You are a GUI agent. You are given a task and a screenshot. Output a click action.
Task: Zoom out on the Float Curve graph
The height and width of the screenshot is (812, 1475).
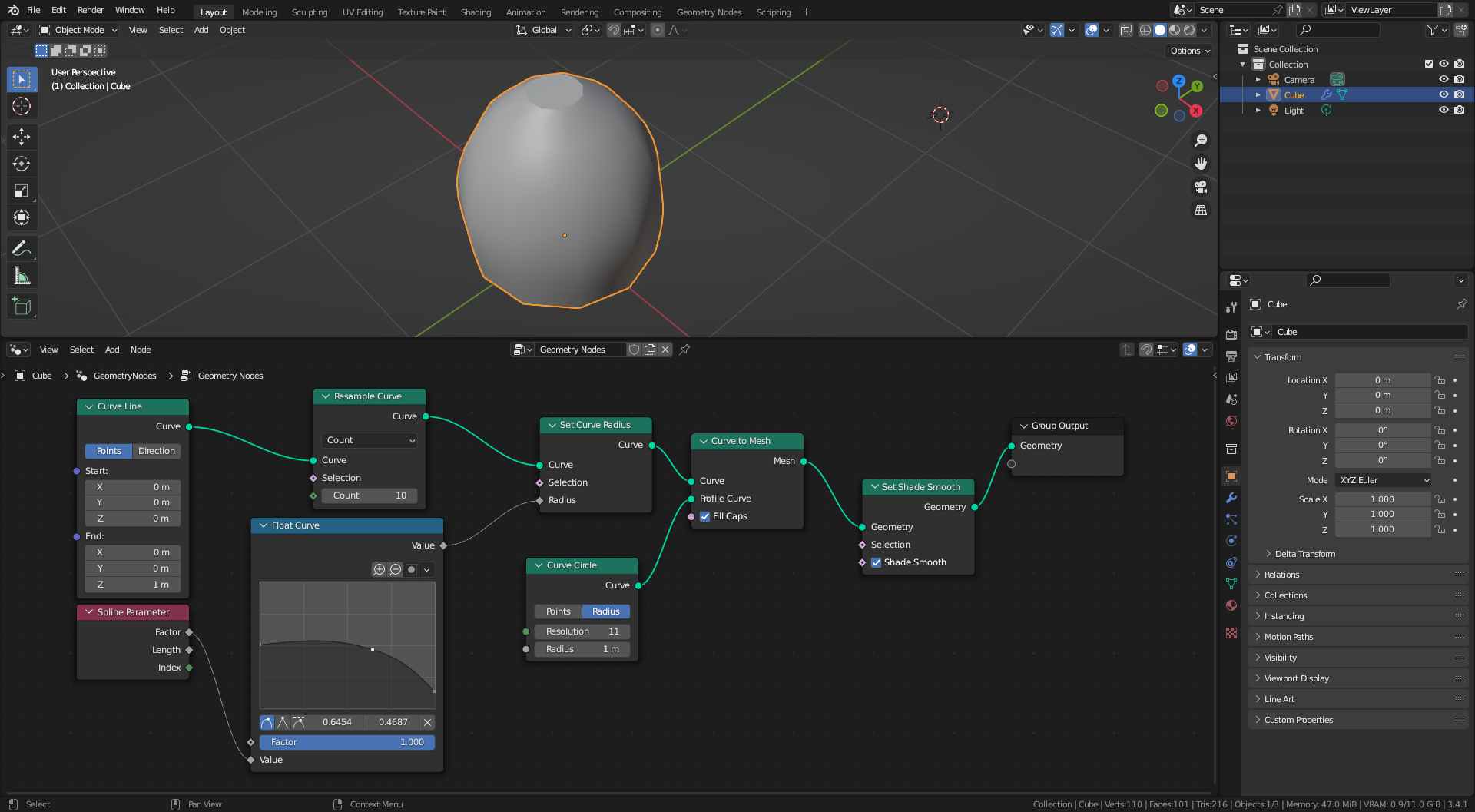[396, 569]
